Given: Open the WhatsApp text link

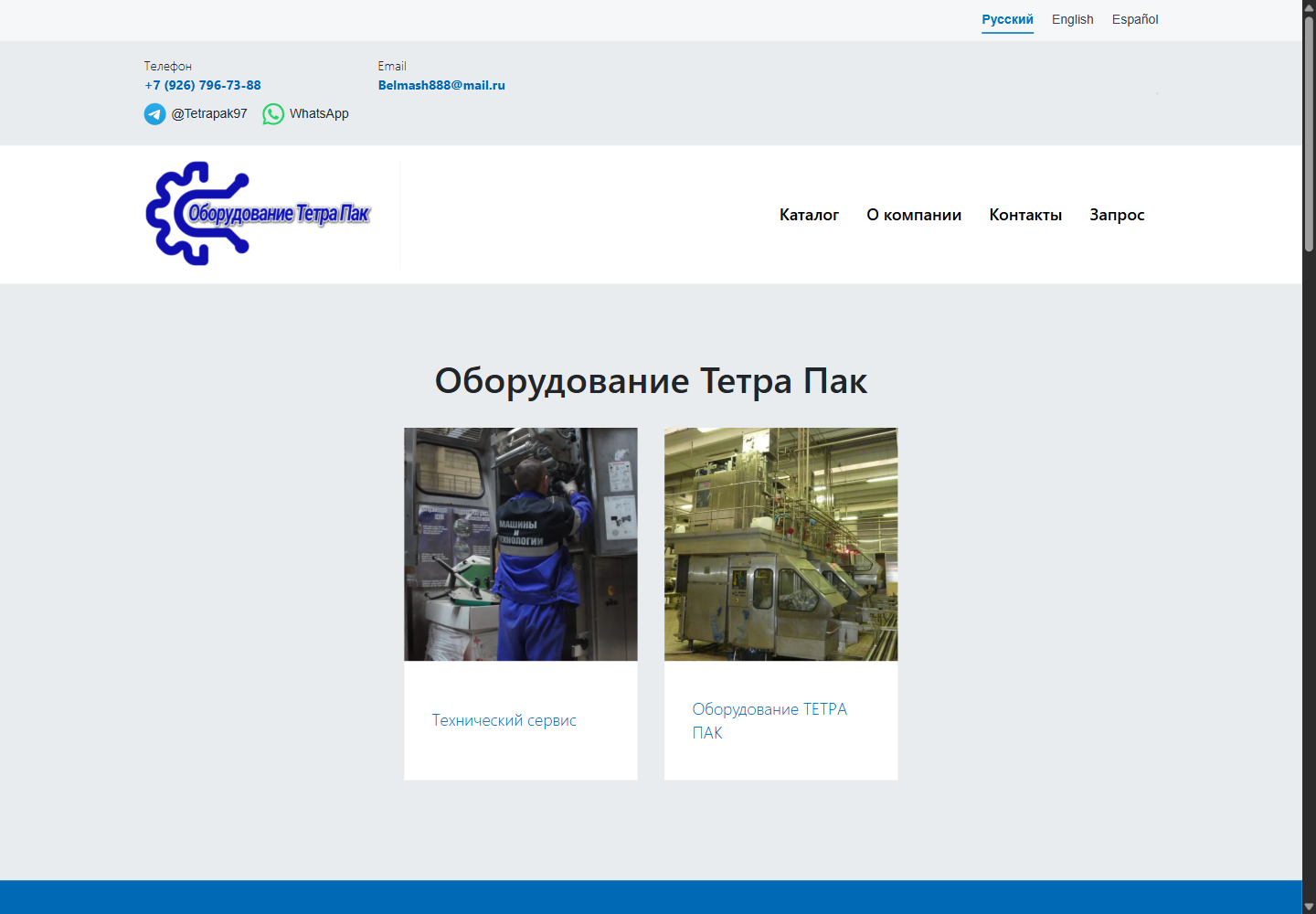Looking at the screenshot, I should pyautogui.click(x=319, y=113).
